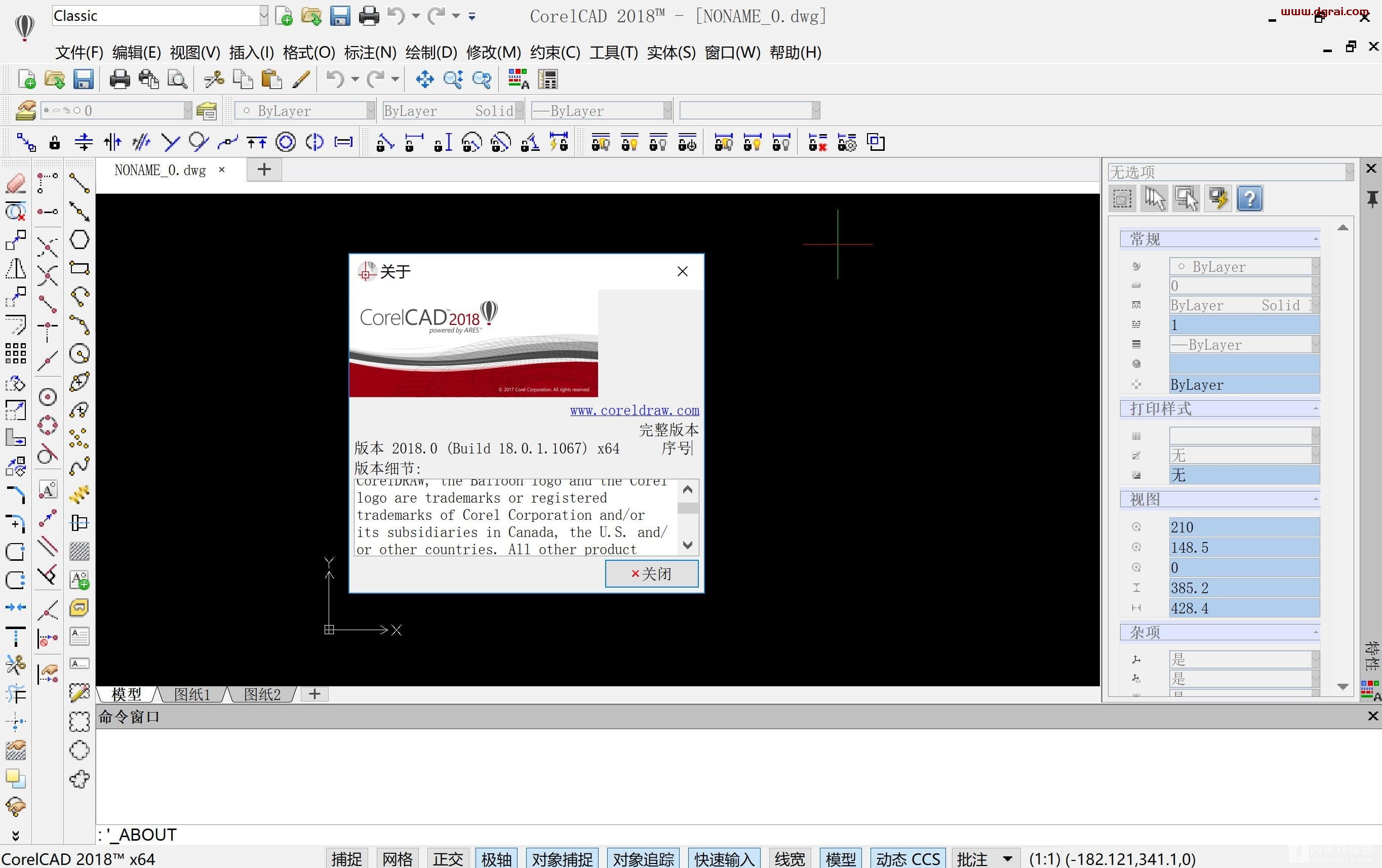Select the Polygon draw tool
The image size is (1382, 868).
[79, 240]
